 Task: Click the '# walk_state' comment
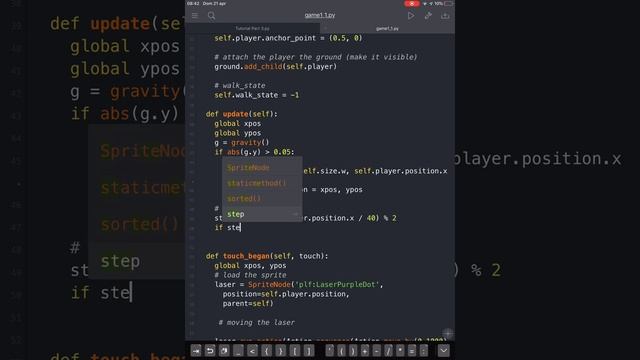click(x=240, y=86)
